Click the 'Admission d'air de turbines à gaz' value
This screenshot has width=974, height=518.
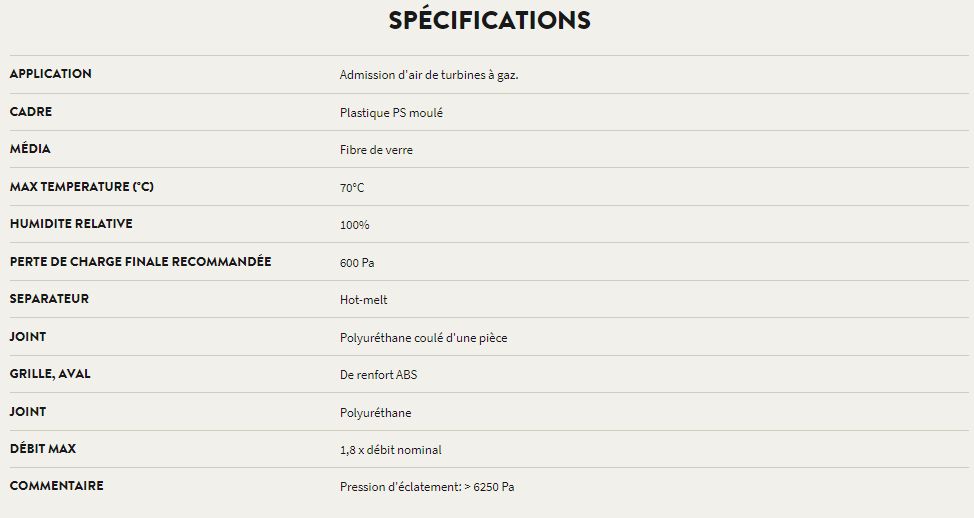pyautogui.click(x=429, y=75)
